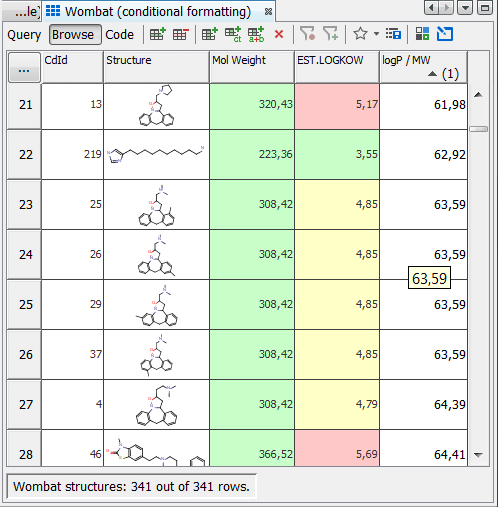The height and width of the screenshot is (507, 498).
Task: Click the add chemical terms field icon
Action: pyautogui.click(x=233, y=35)
